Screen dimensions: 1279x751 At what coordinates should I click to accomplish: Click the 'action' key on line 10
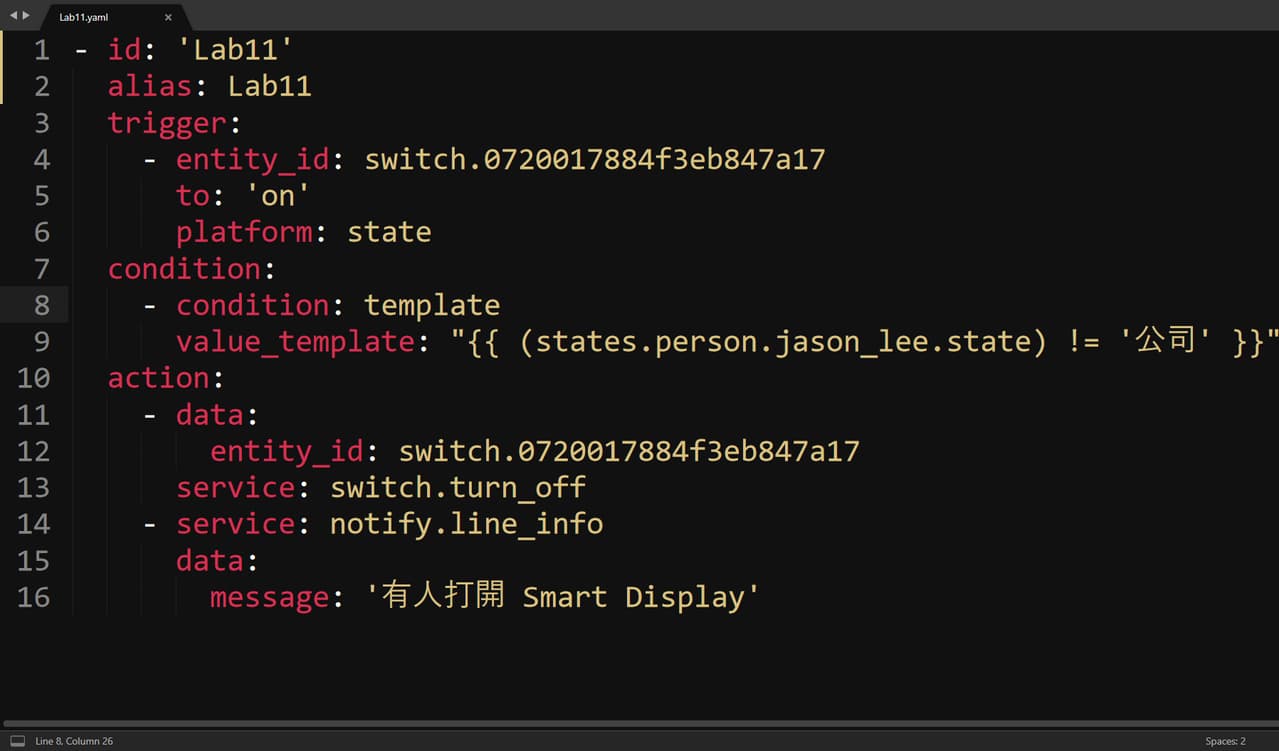159,378
